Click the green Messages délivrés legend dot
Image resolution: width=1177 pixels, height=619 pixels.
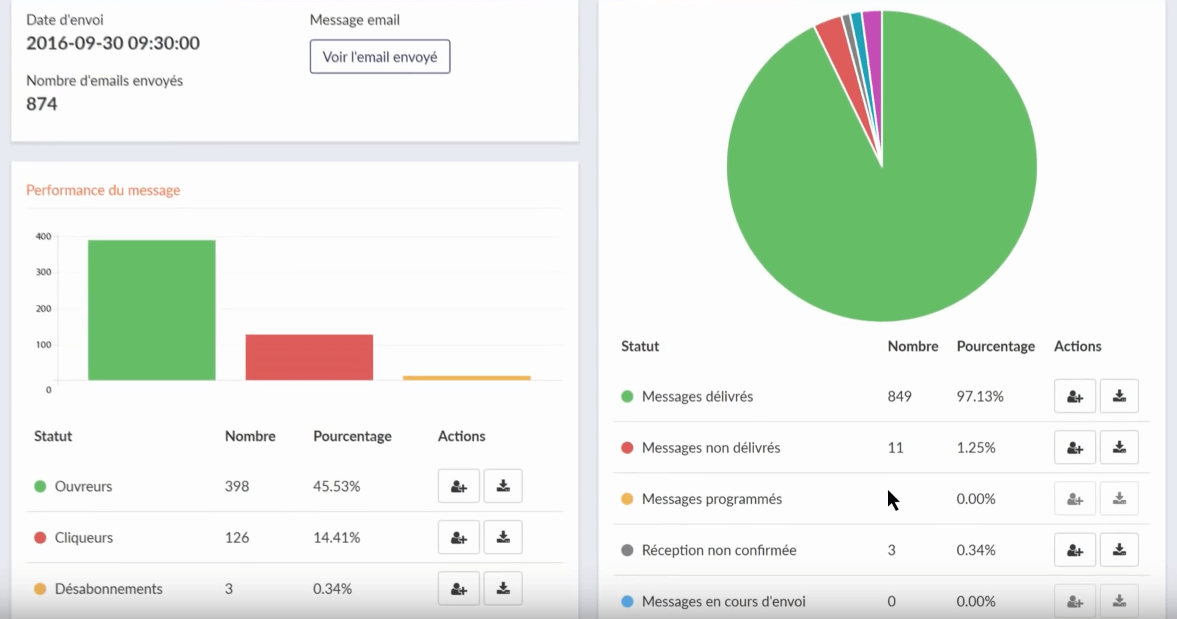pyautogui.click(x=628, y=397)
